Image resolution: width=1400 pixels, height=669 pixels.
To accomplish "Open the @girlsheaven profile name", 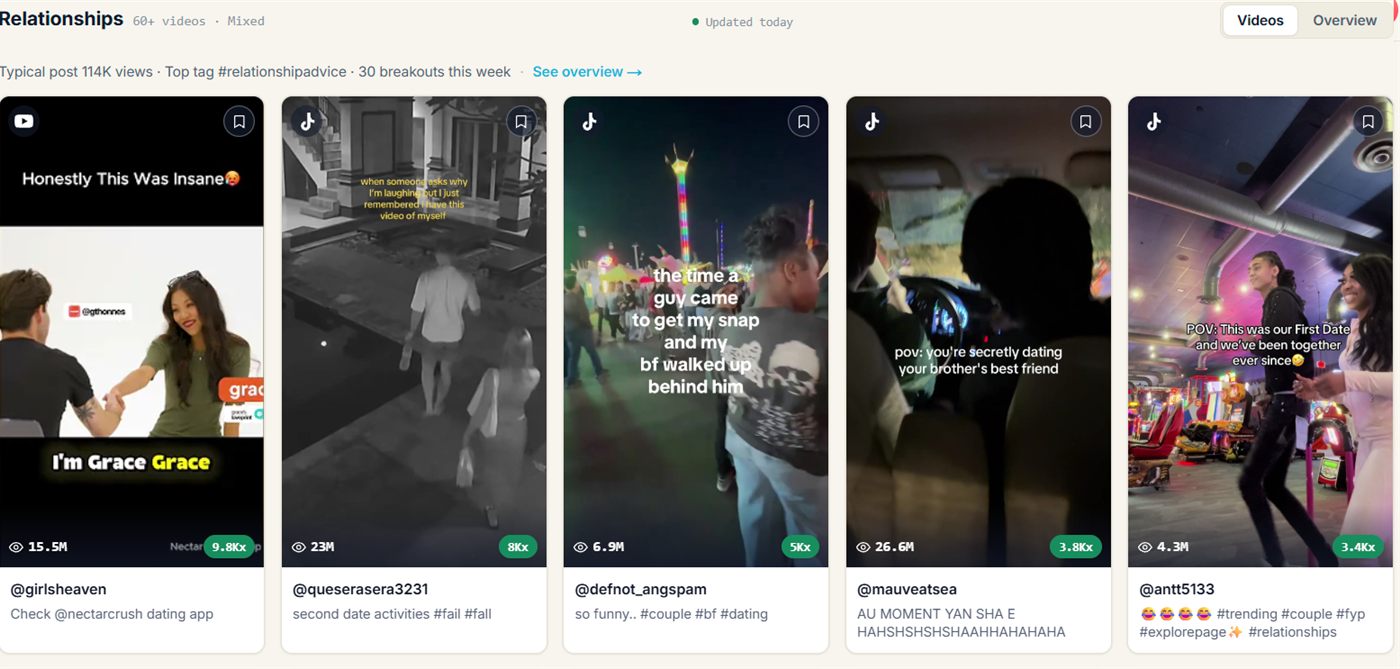I will pyautogui.click(x=58, y=589).
